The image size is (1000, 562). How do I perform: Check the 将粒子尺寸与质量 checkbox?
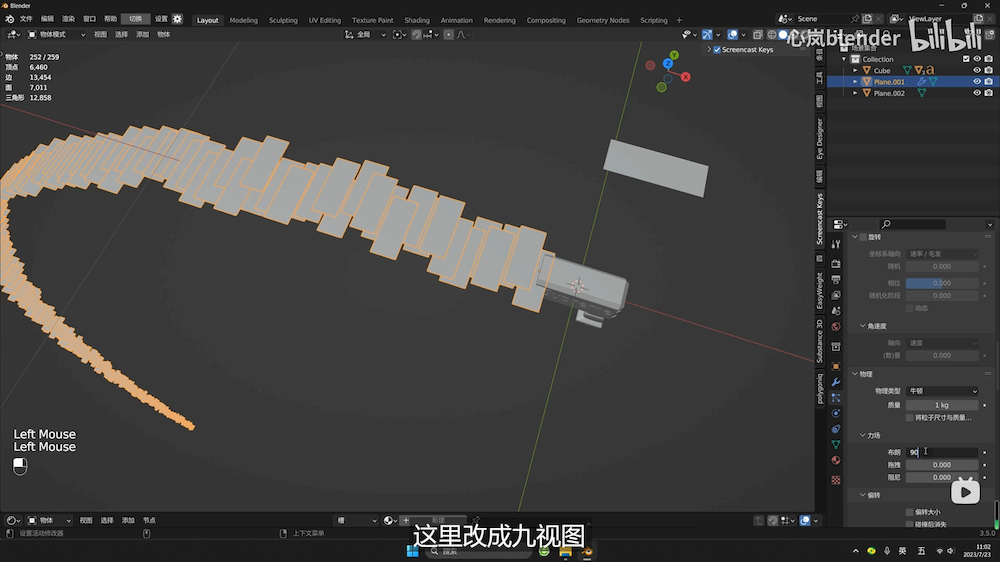(x=909, y=418)
